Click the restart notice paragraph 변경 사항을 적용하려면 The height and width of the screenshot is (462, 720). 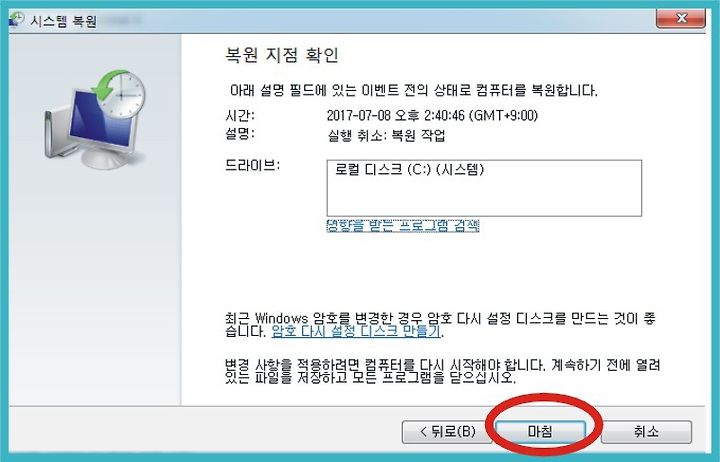442,371
